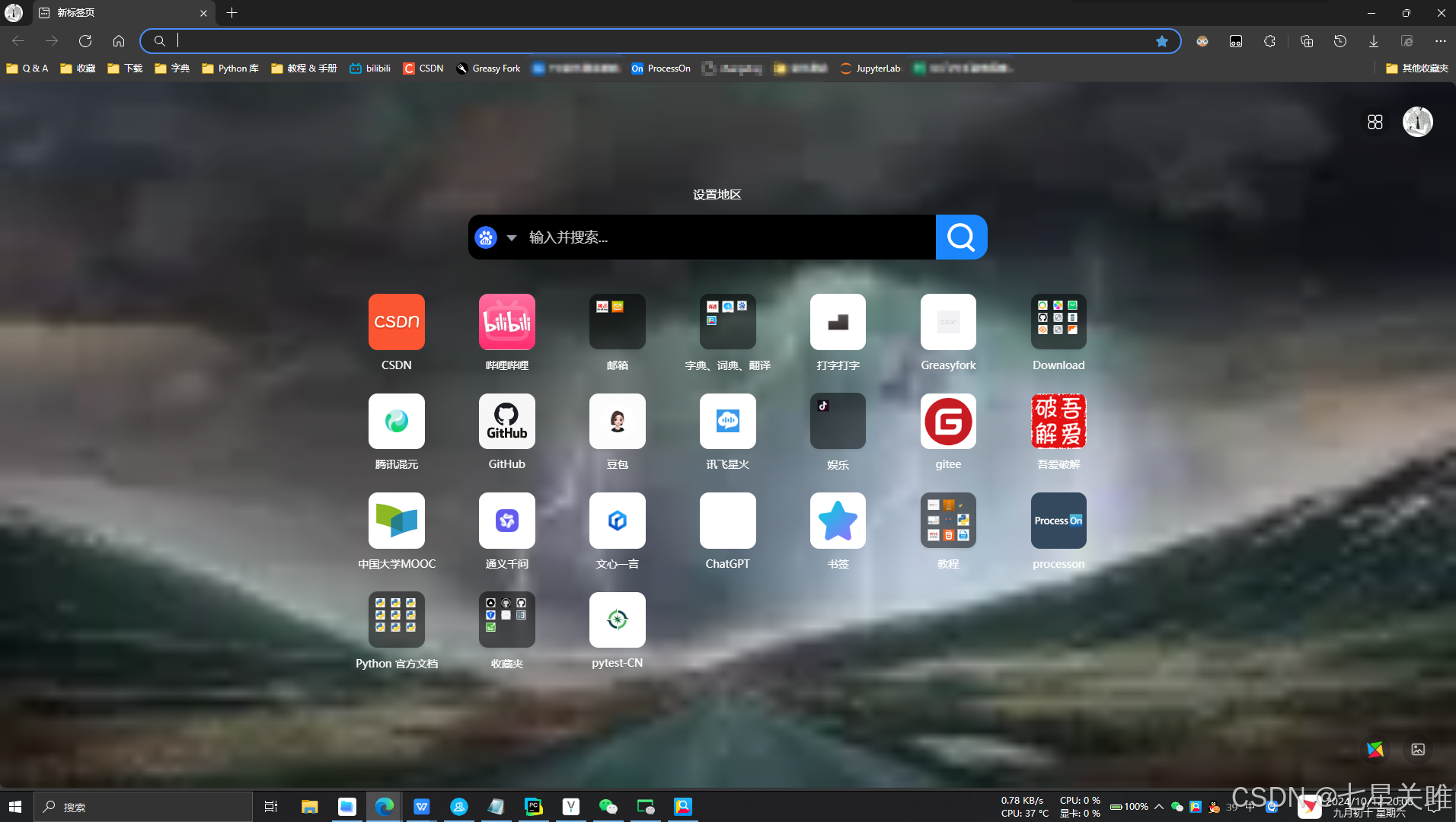Image resolution: width=1456 pixels, height=822 pixels.
Task: Open a new browser tab
Action: point(231,13)
